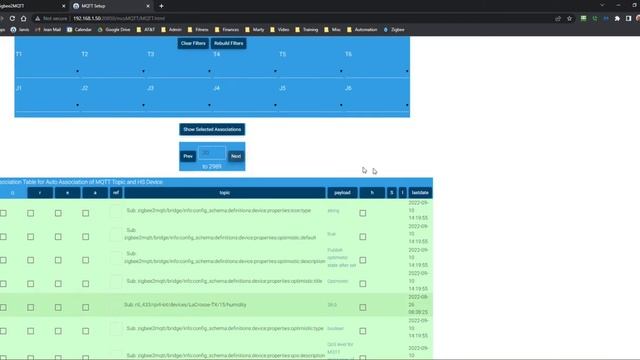Screen dimensions: 640x360
Task: Open the Misc bookmark folder
Action: point(332,29)
